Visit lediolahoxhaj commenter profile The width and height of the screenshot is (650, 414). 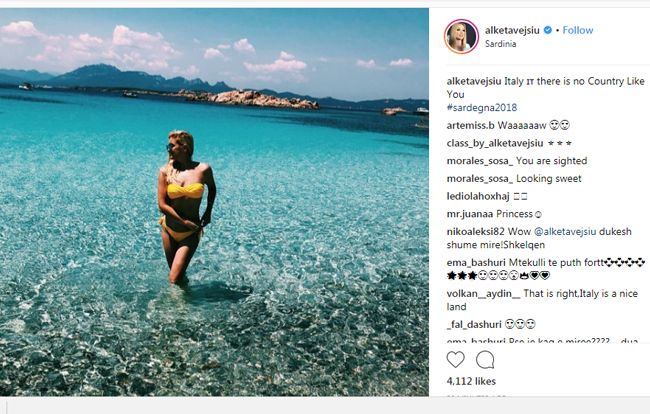pyautogui.click(x=478, y=196)
